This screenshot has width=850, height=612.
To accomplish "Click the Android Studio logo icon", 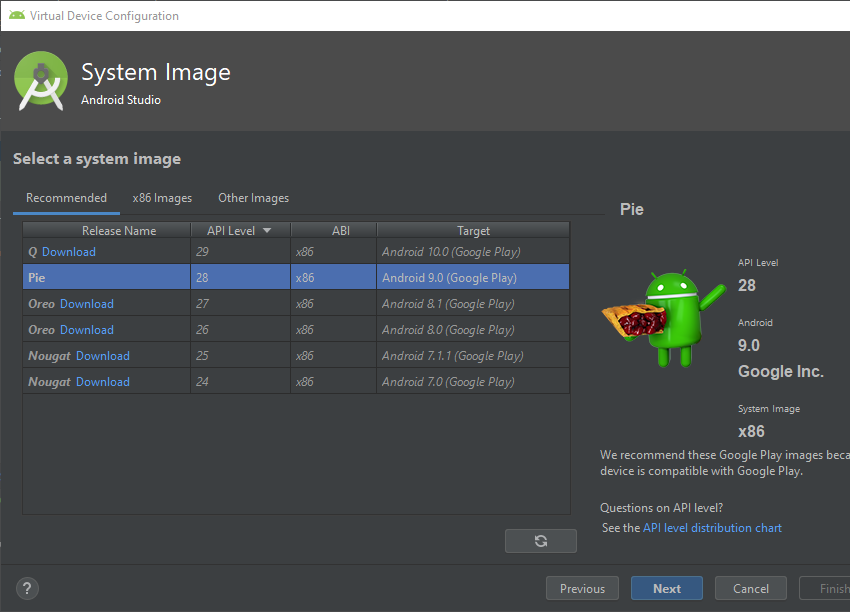I will coord(41,81).
